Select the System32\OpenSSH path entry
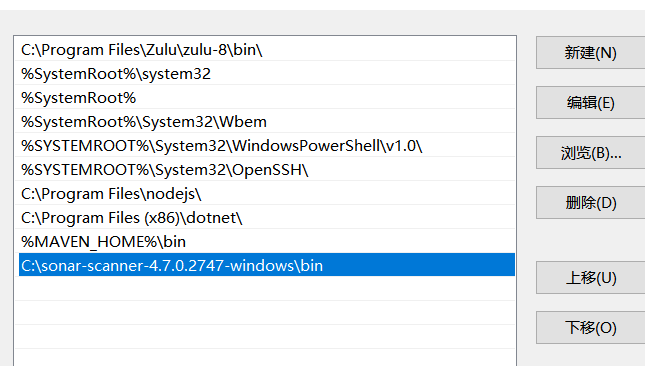 coord(265,169)
